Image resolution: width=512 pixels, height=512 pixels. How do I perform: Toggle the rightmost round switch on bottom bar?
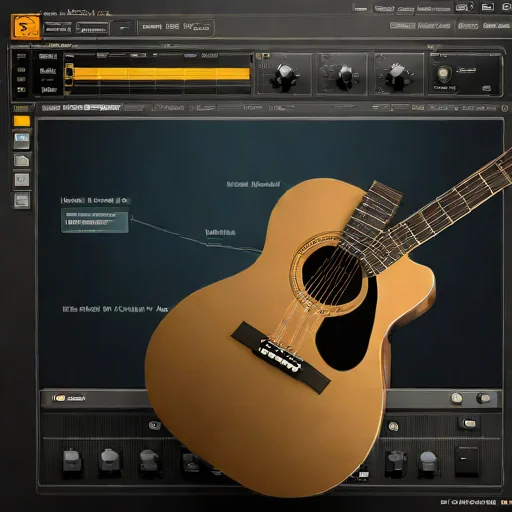coord(483,398)
